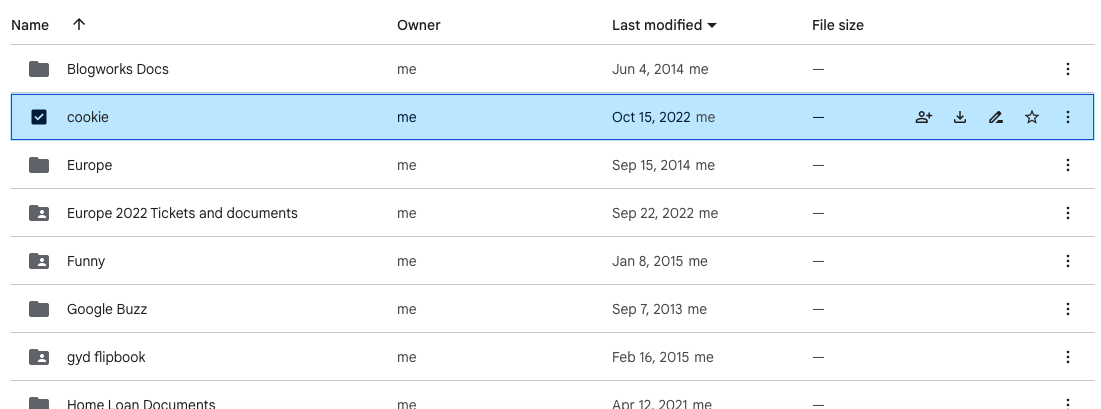Click the File size column header
This screenshot has height=409, width=1101.
(838, 25)
